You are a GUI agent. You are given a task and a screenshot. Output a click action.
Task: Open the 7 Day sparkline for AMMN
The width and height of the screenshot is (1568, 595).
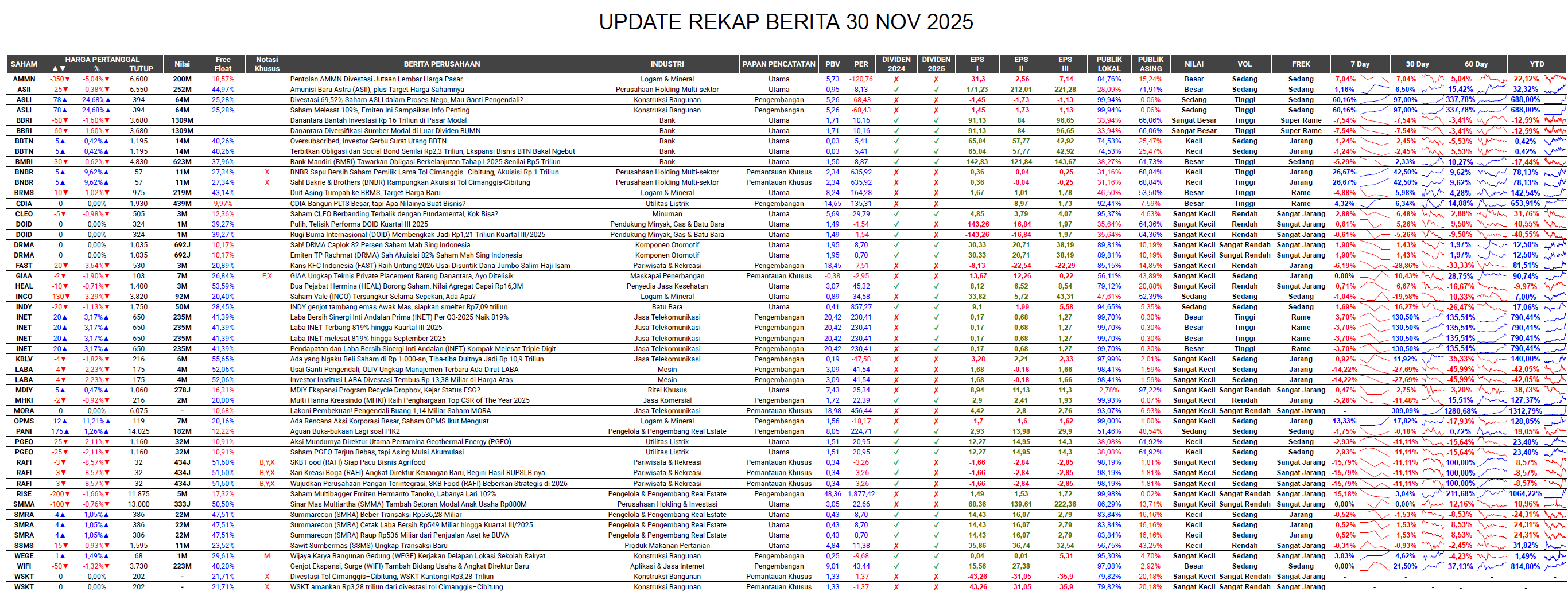(x=1374, y=79)
